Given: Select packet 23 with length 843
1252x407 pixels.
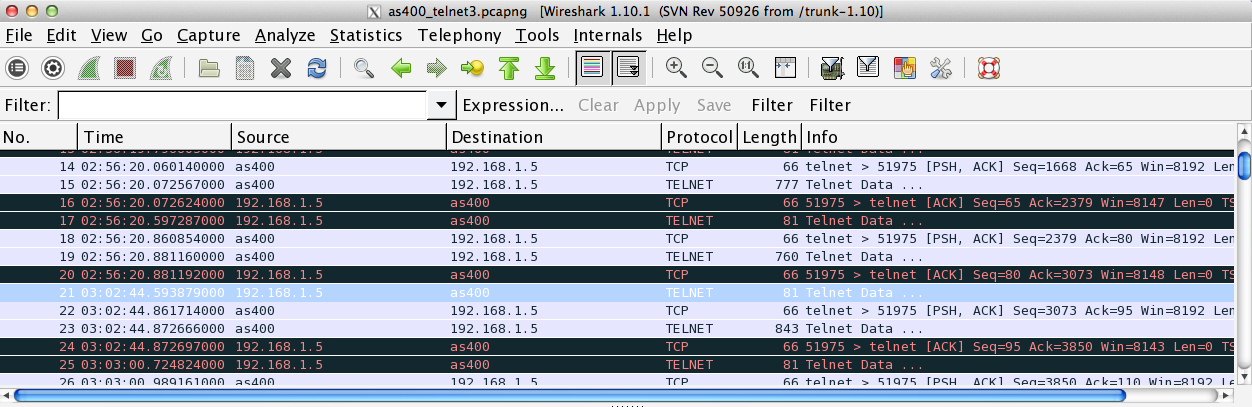Looking at the screenshot, I should [x=617, y=328].
